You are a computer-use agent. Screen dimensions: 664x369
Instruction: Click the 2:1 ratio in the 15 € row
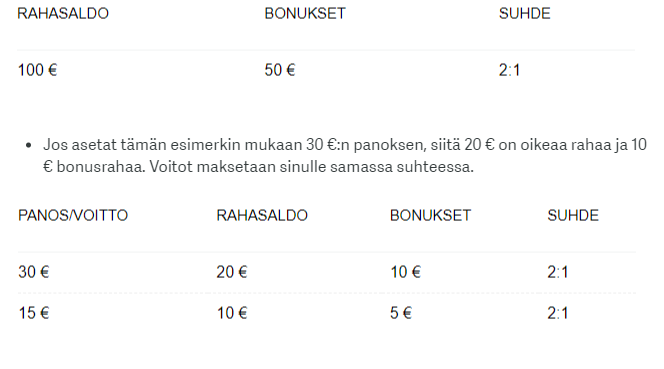tap(558, 313)
